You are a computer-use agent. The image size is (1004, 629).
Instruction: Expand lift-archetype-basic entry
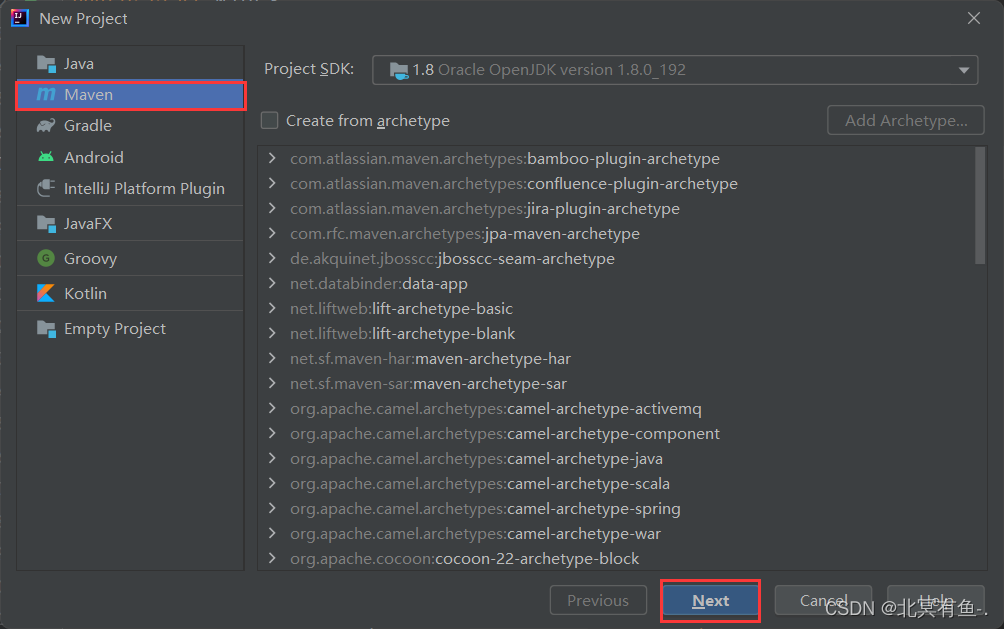coord(272,308)
